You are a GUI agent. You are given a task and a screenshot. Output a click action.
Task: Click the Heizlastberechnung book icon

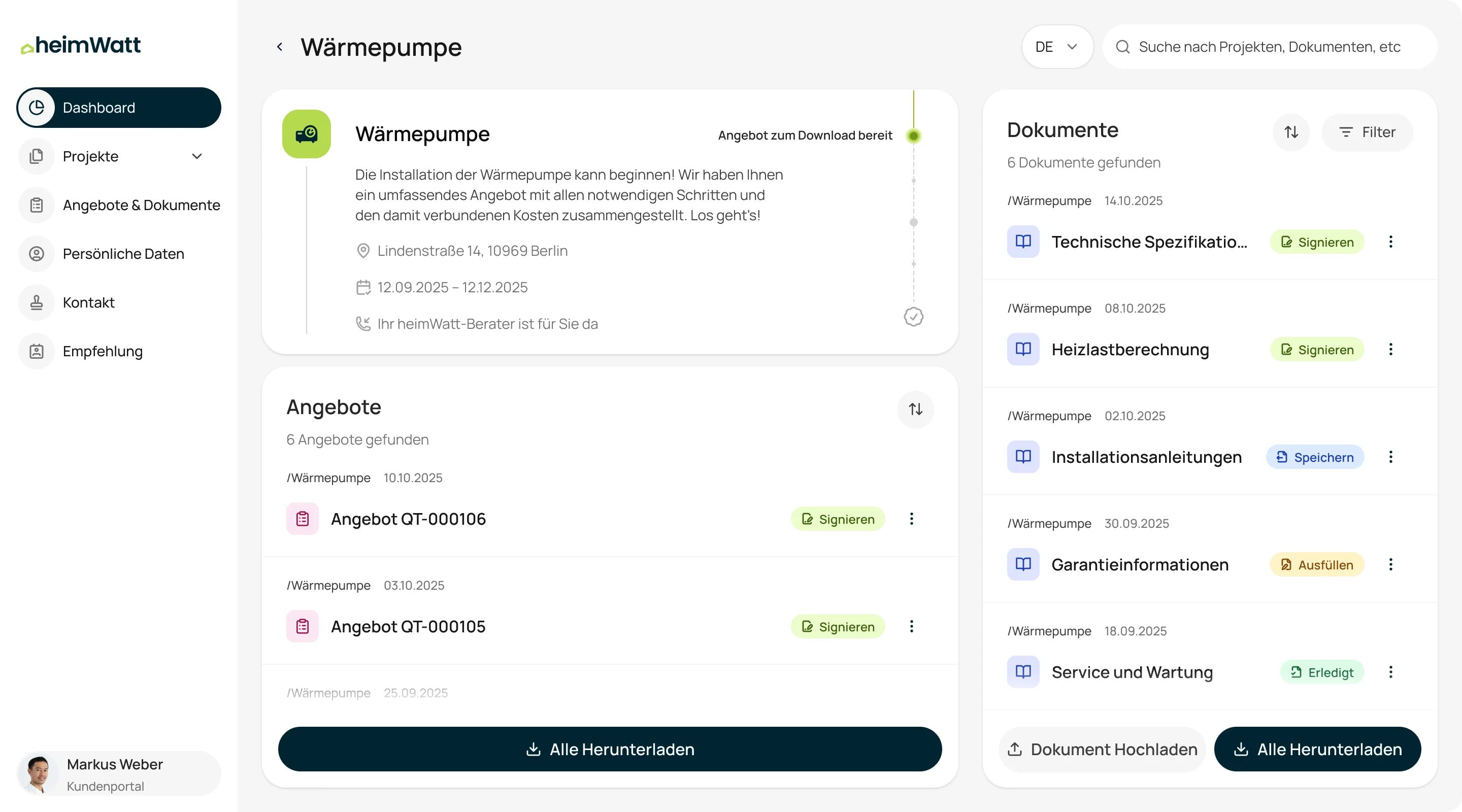point(1023,349)
